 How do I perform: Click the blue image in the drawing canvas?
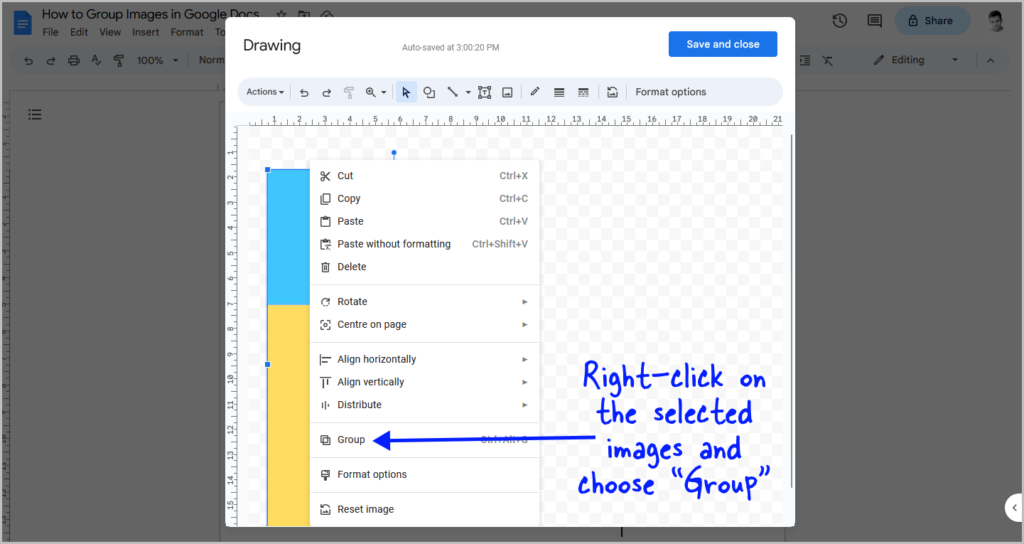pyautogui.click(x=289, y=237)
